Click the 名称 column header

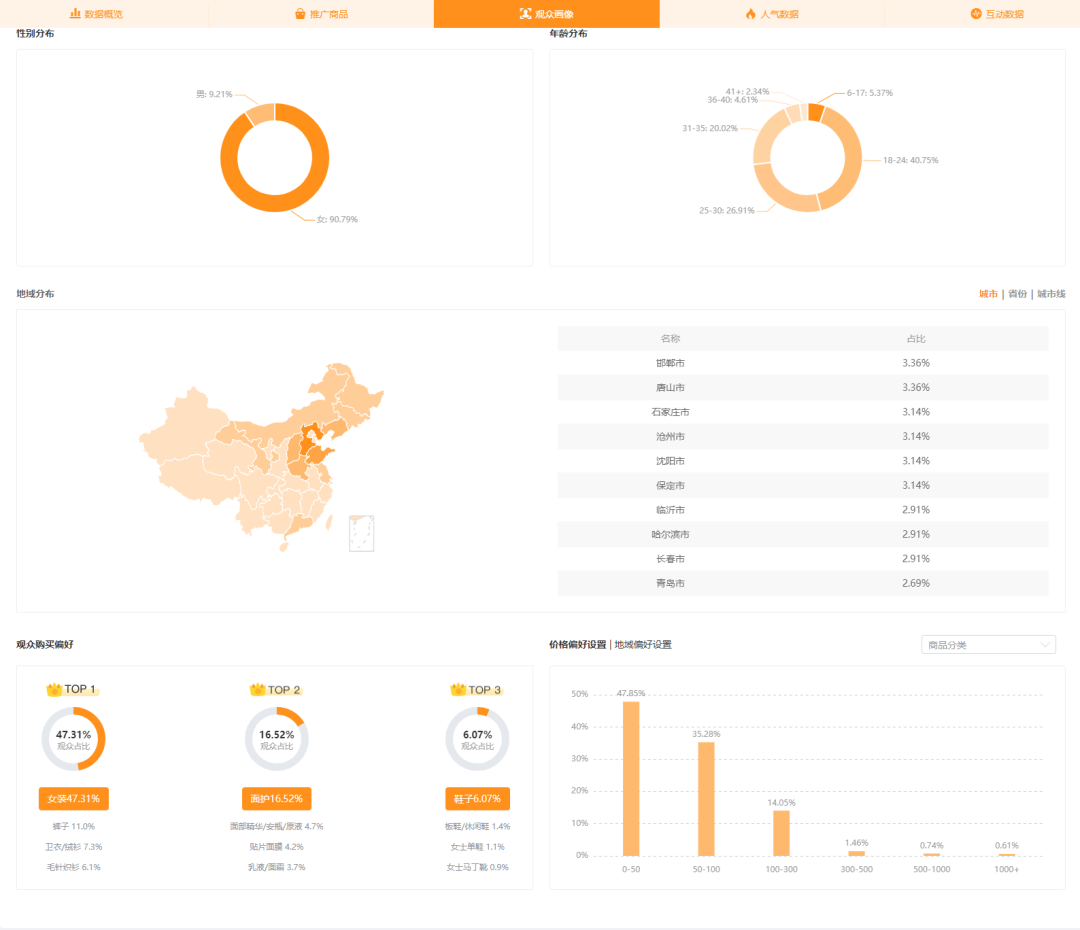(670, 339)
